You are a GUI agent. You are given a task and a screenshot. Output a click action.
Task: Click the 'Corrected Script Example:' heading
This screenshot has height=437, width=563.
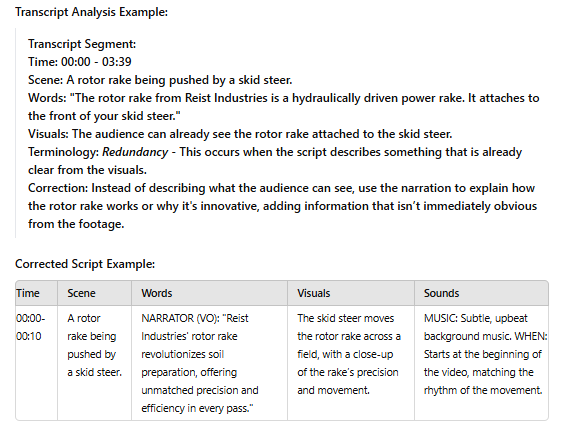(x=85, y=264)
